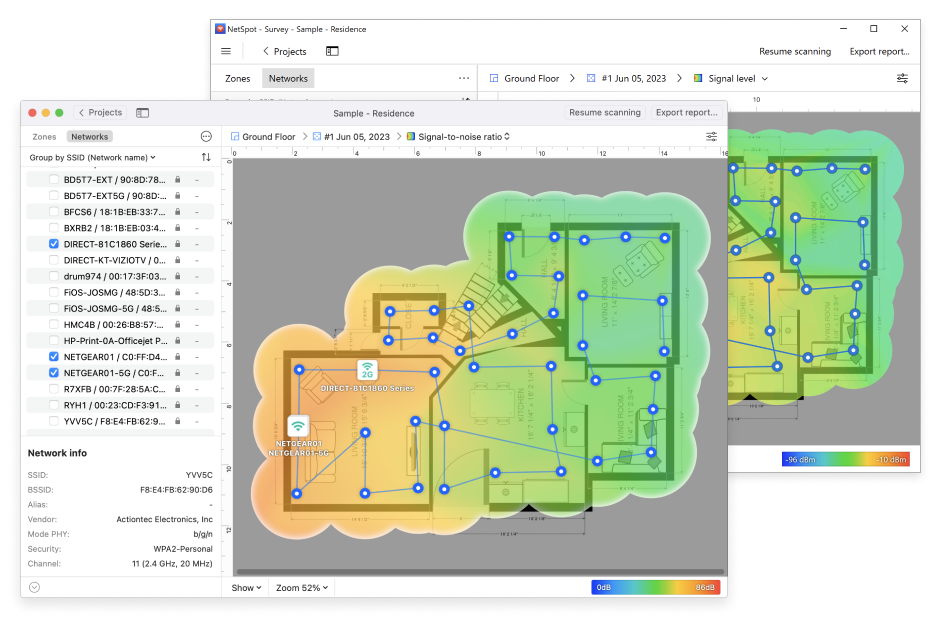
Task: Collapse Network info panel chevron
Action: tap(35, 587)
